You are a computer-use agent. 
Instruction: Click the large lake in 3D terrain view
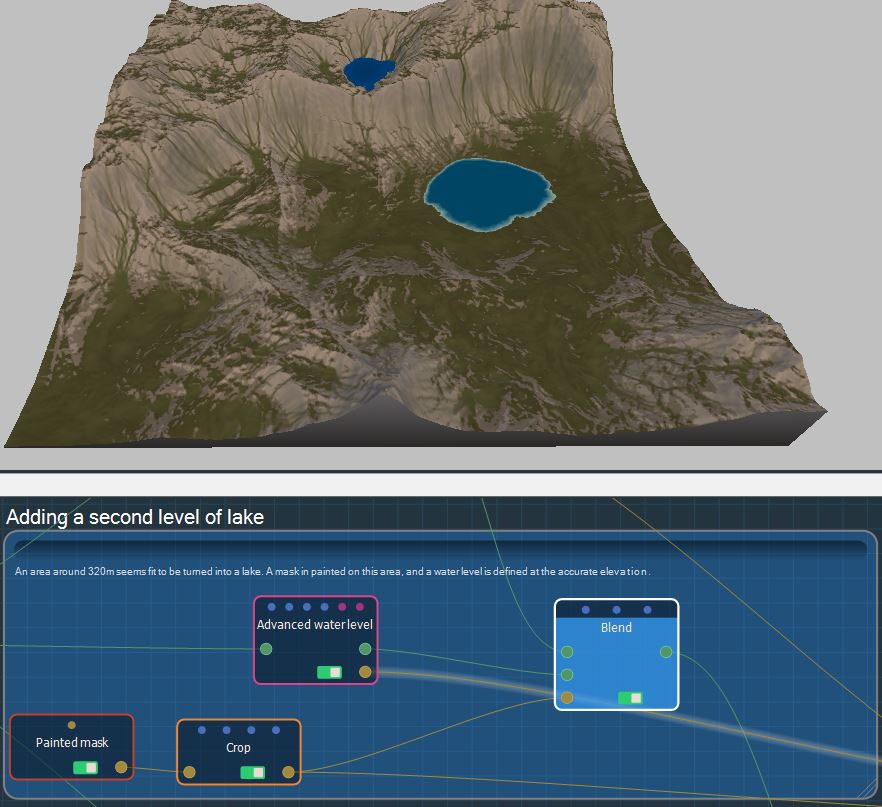tap(488, 195)
